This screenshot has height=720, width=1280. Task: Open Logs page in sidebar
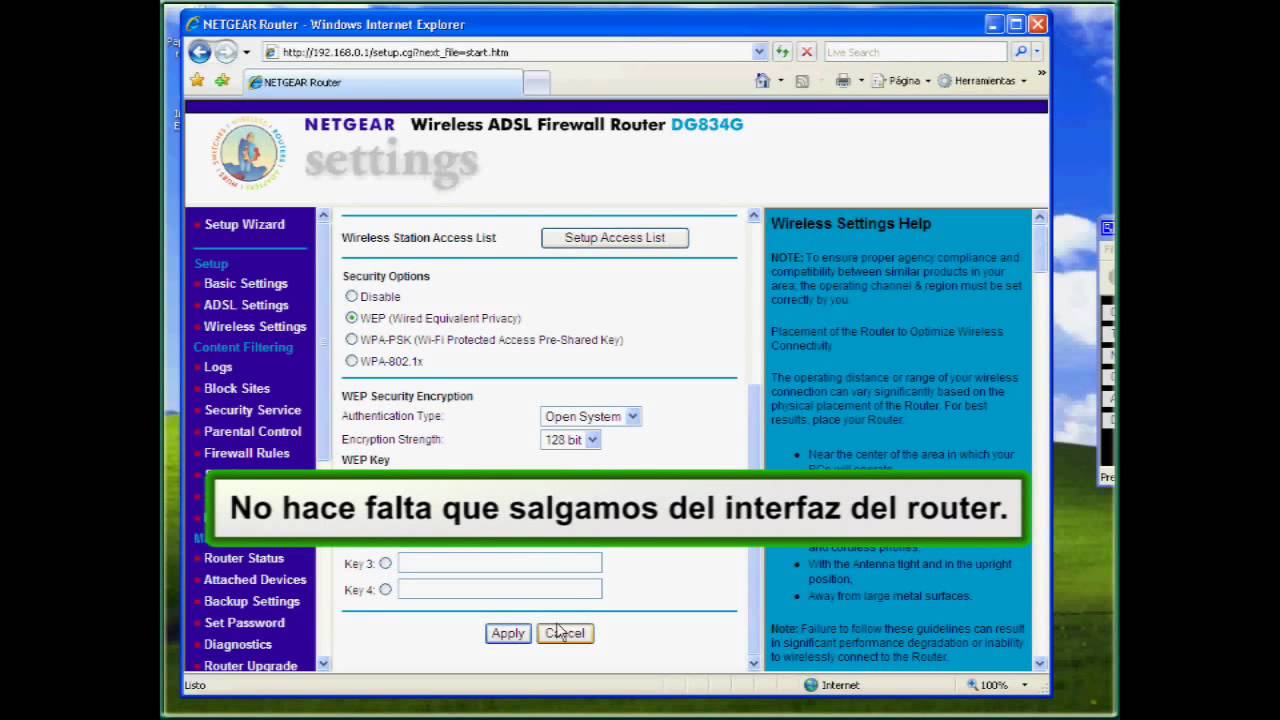[218, 367]
